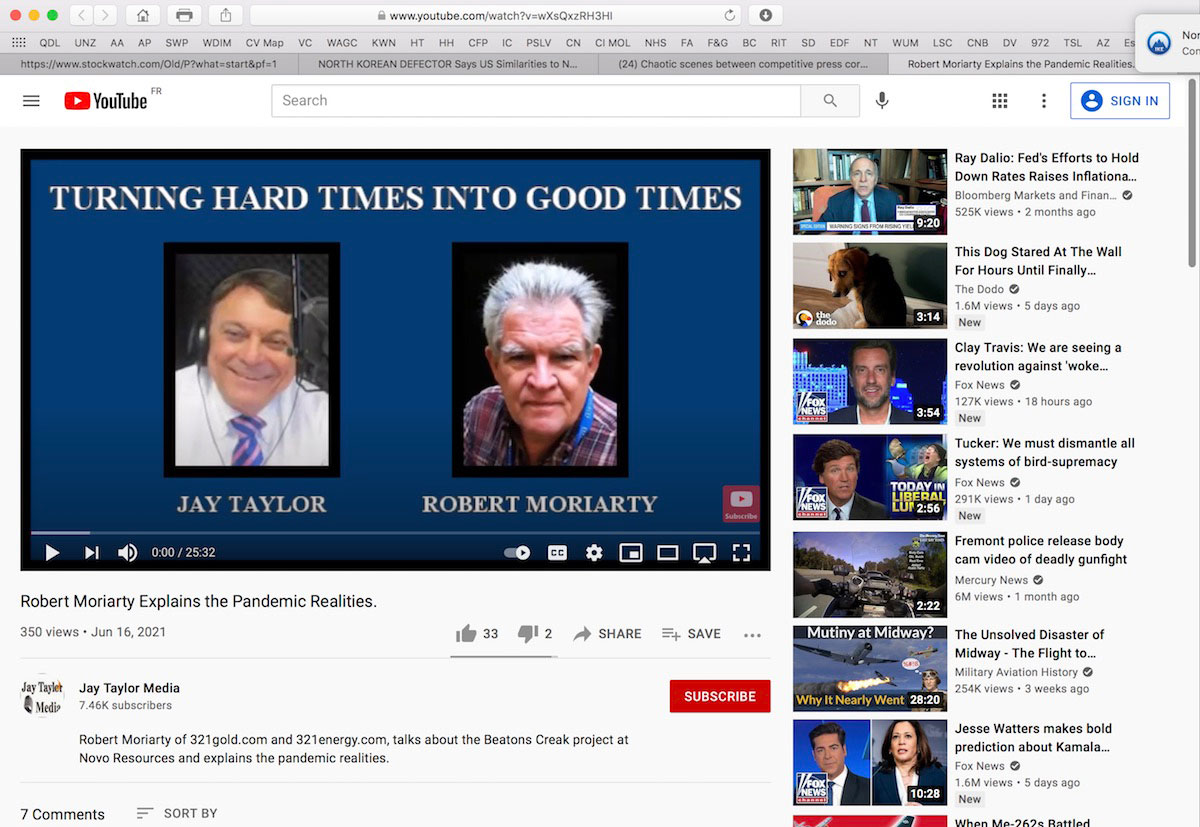Open the Ray Dalio video thumbnail
This screenshot has height=827, width=1200.
[870, 192]
